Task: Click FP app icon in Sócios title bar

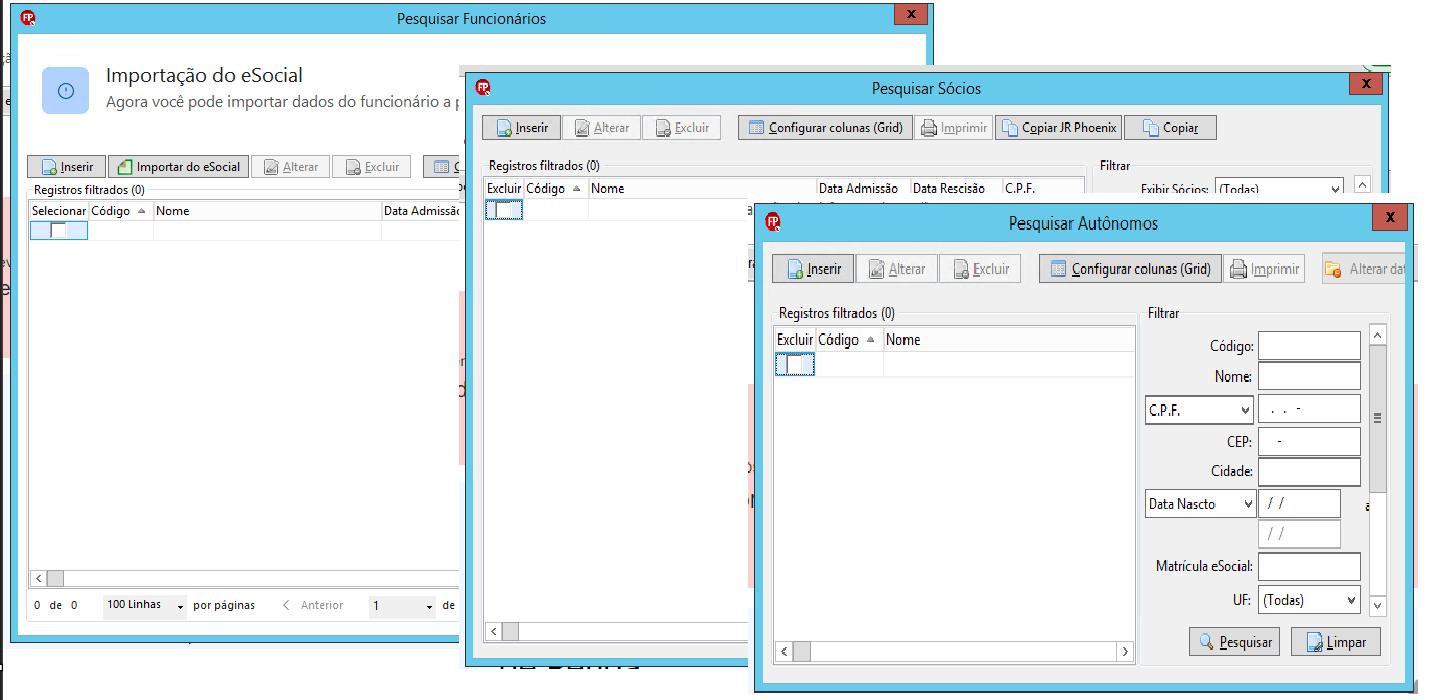Action: pyautogui.click(x=482, y=87)
